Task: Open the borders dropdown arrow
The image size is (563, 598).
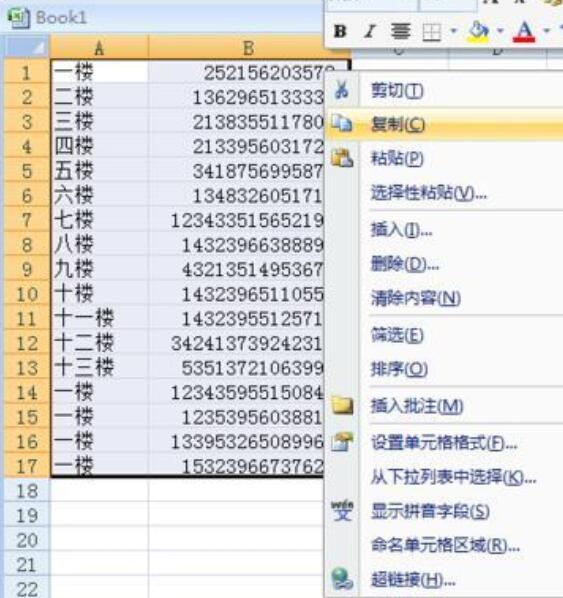Action: (x=453, y=31)
